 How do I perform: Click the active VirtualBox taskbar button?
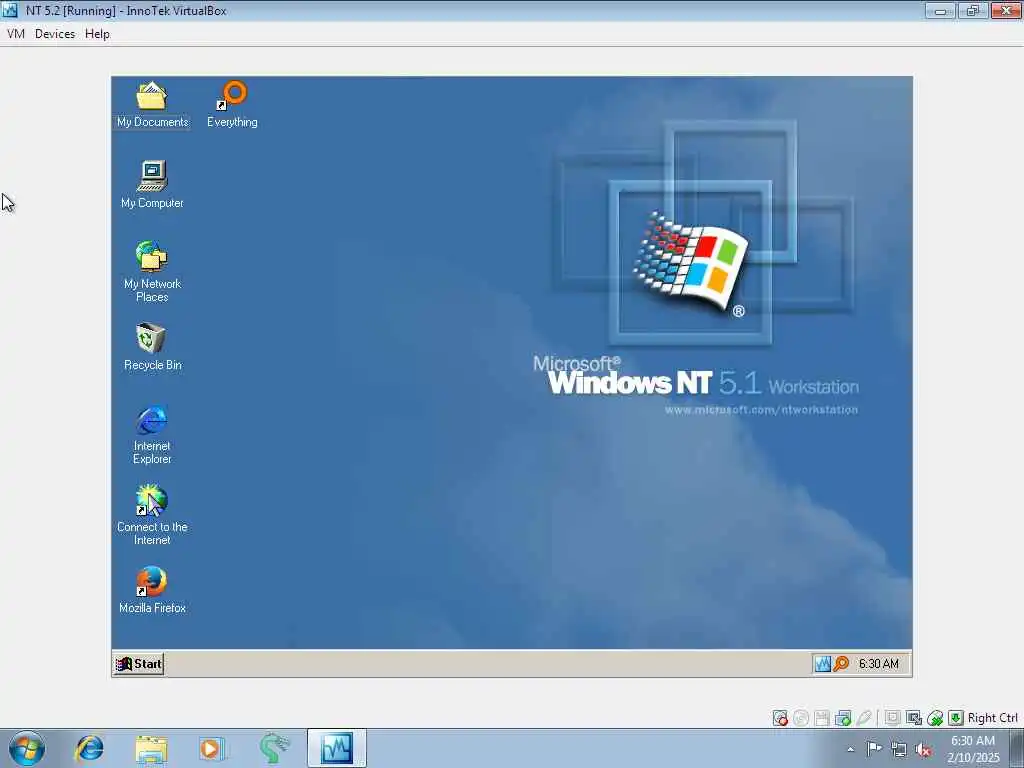tap(337, 748)
